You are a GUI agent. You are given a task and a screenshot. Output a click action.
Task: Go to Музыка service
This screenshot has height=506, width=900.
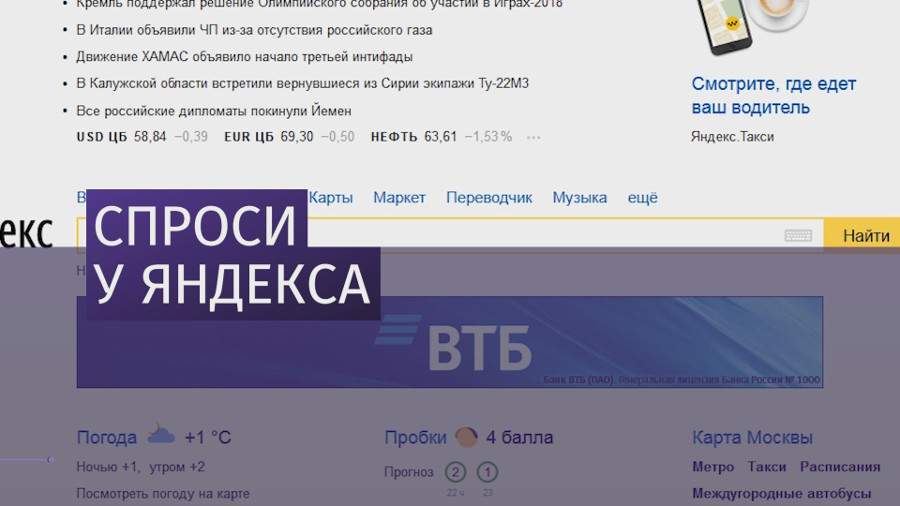coord(579,198)
